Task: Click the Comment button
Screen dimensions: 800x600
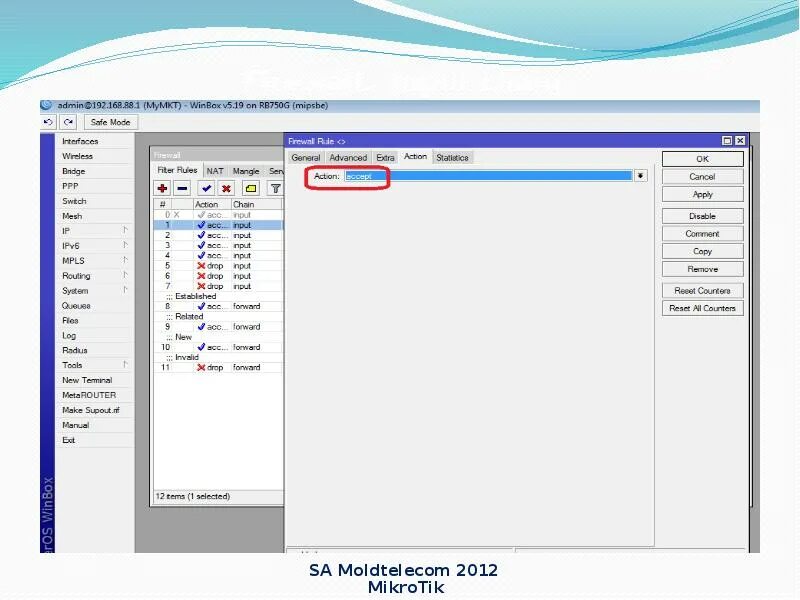Action: pos(703,234)
